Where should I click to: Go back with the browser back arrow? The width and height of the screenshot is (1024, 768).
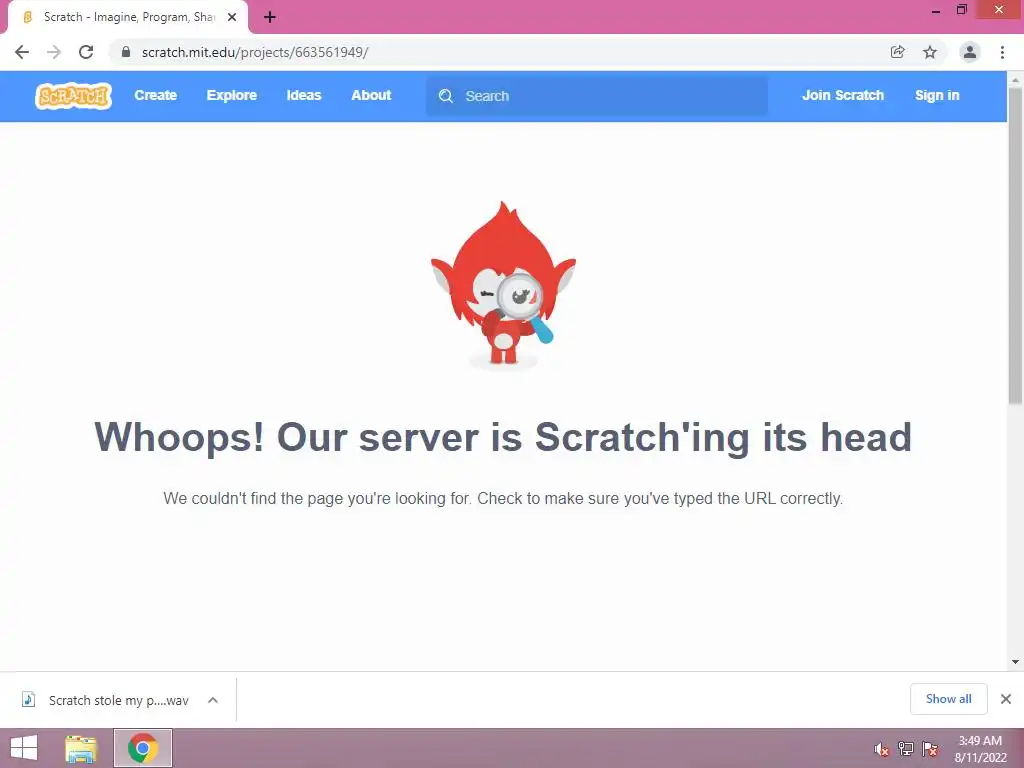(22, 52)
